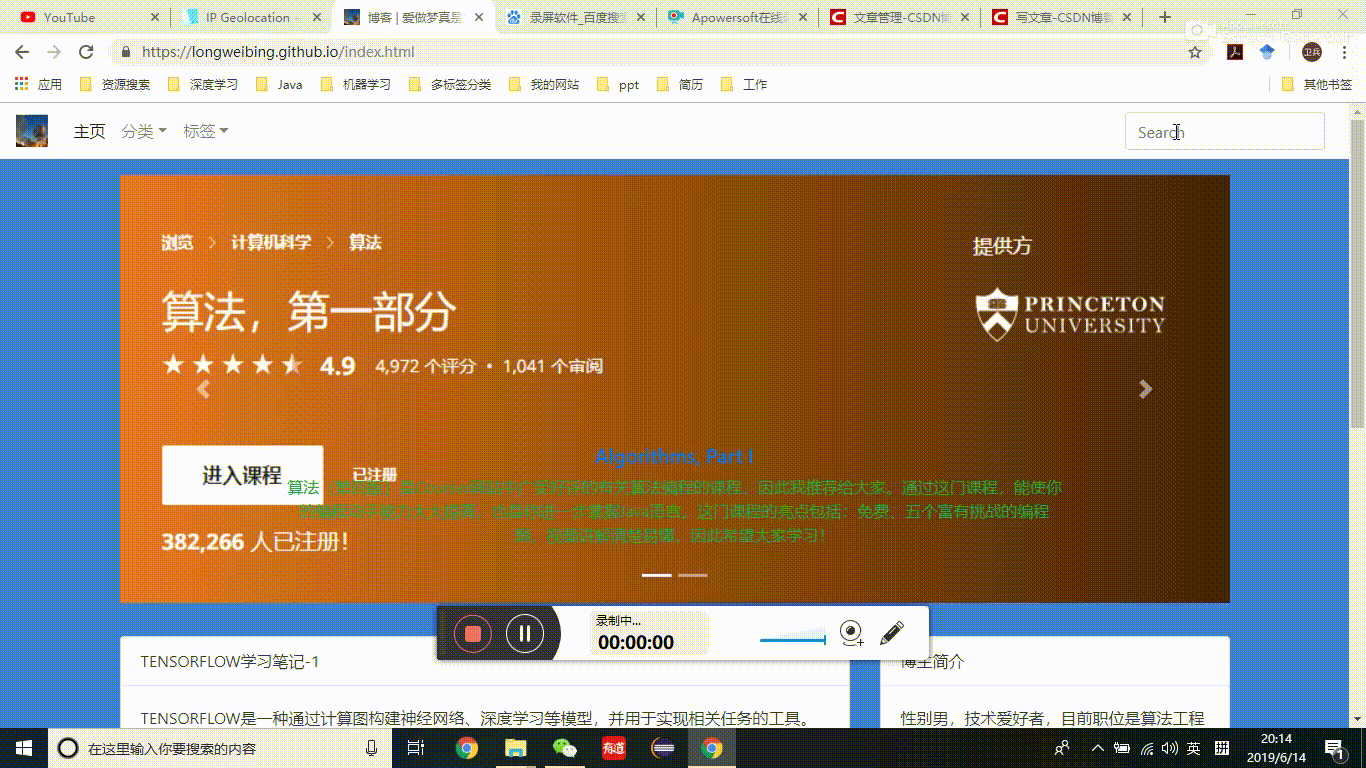Select the first carousel indicator
The width and height of the screenshot is (1366, 768).
[x=657, y=575]
